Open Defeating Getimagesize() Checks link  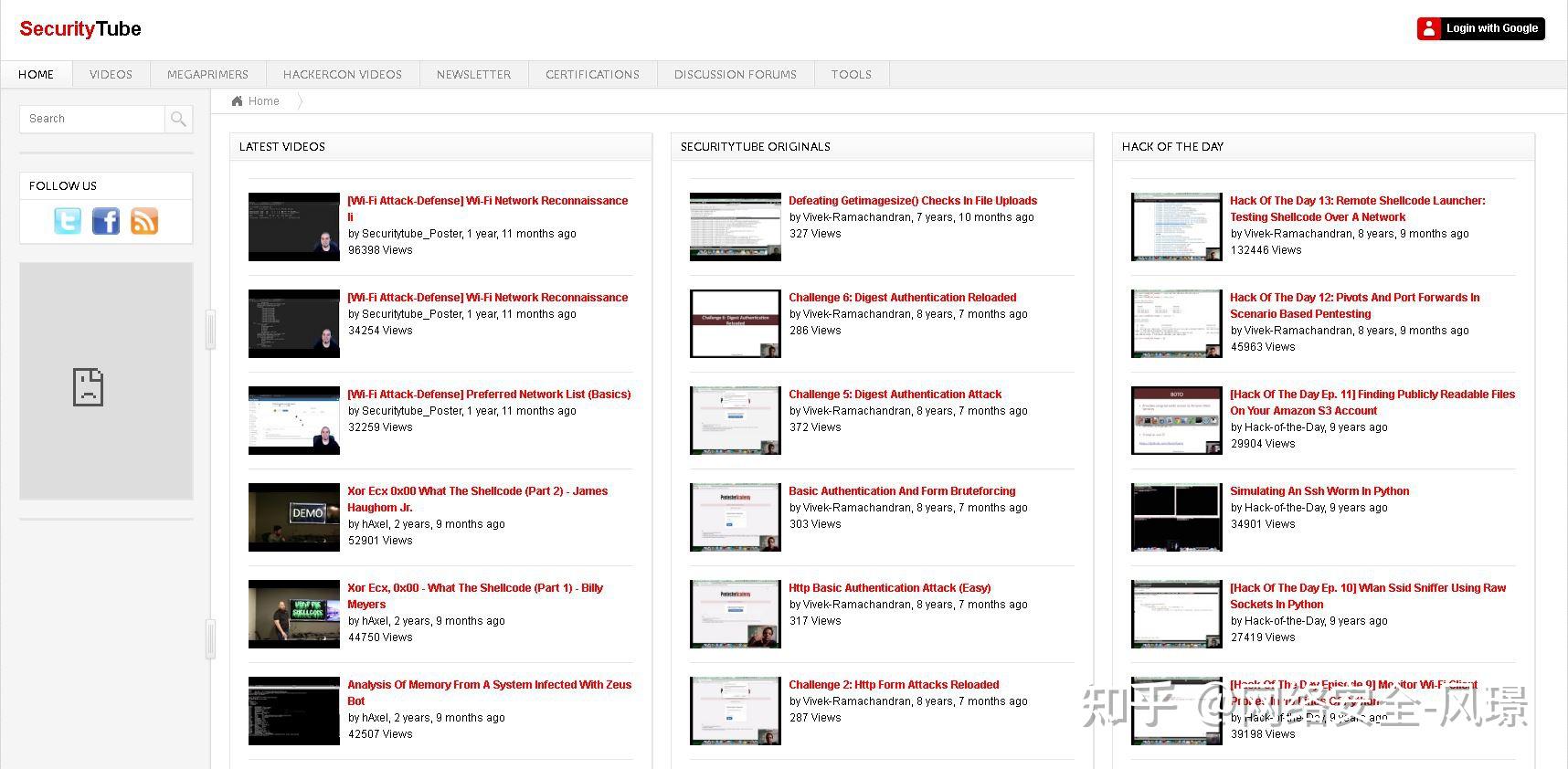(913, 201)
